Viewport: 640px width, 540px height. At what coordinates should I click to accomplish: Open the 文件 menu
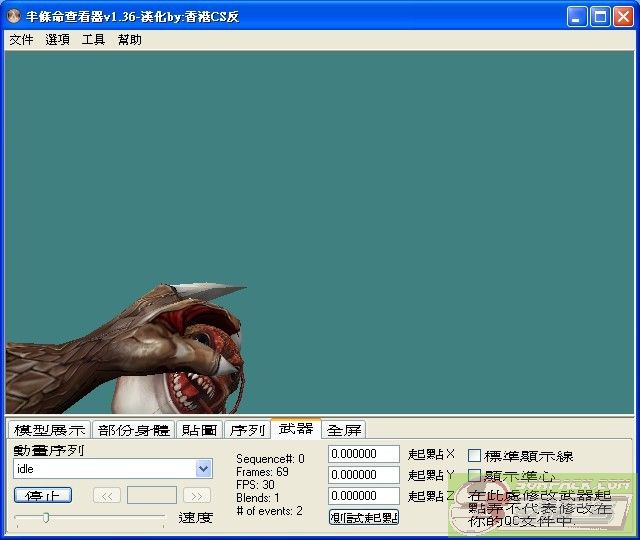click(21, 40)
